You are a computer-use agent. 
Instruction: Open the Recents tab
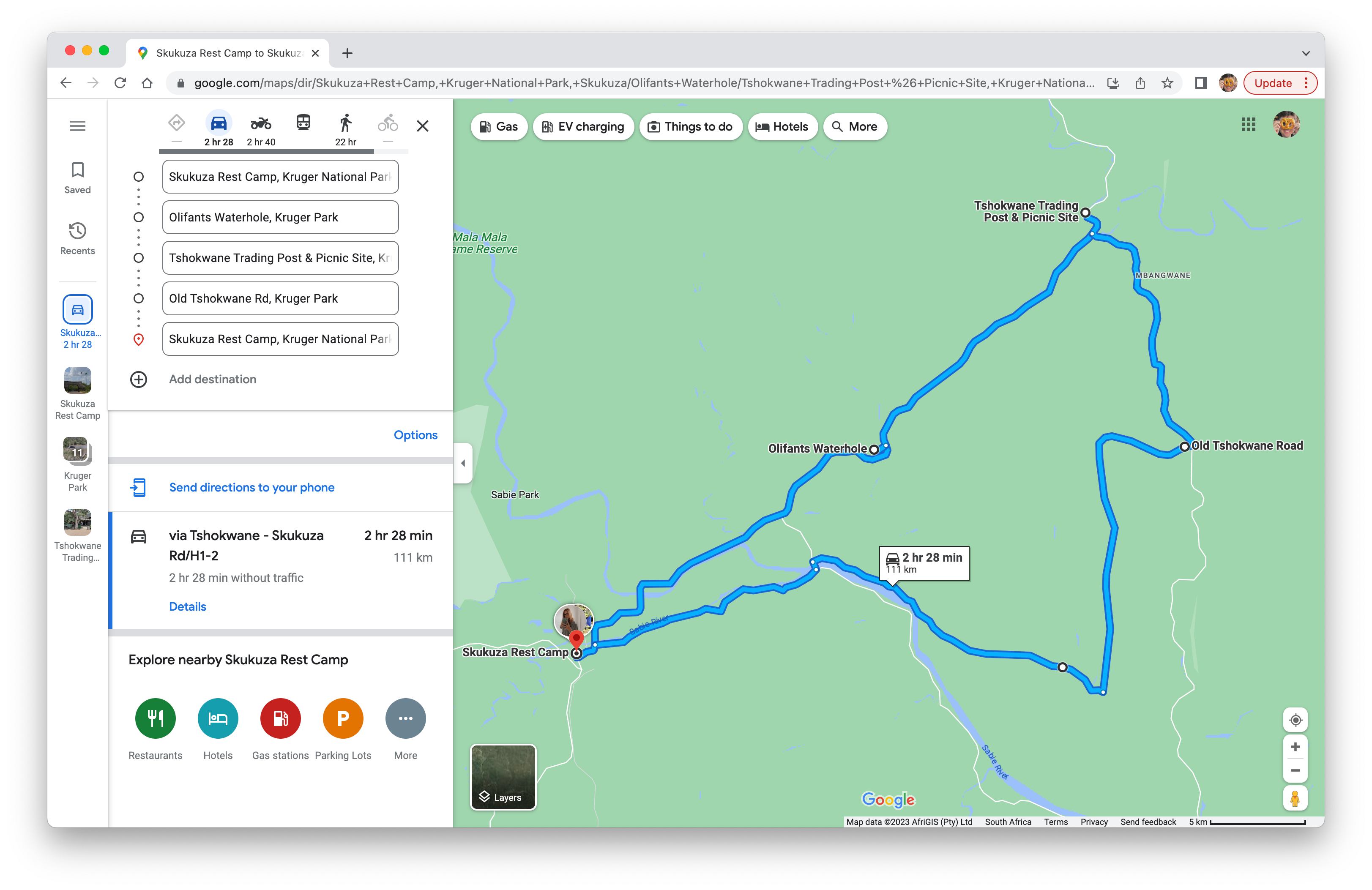coord(78,238)
